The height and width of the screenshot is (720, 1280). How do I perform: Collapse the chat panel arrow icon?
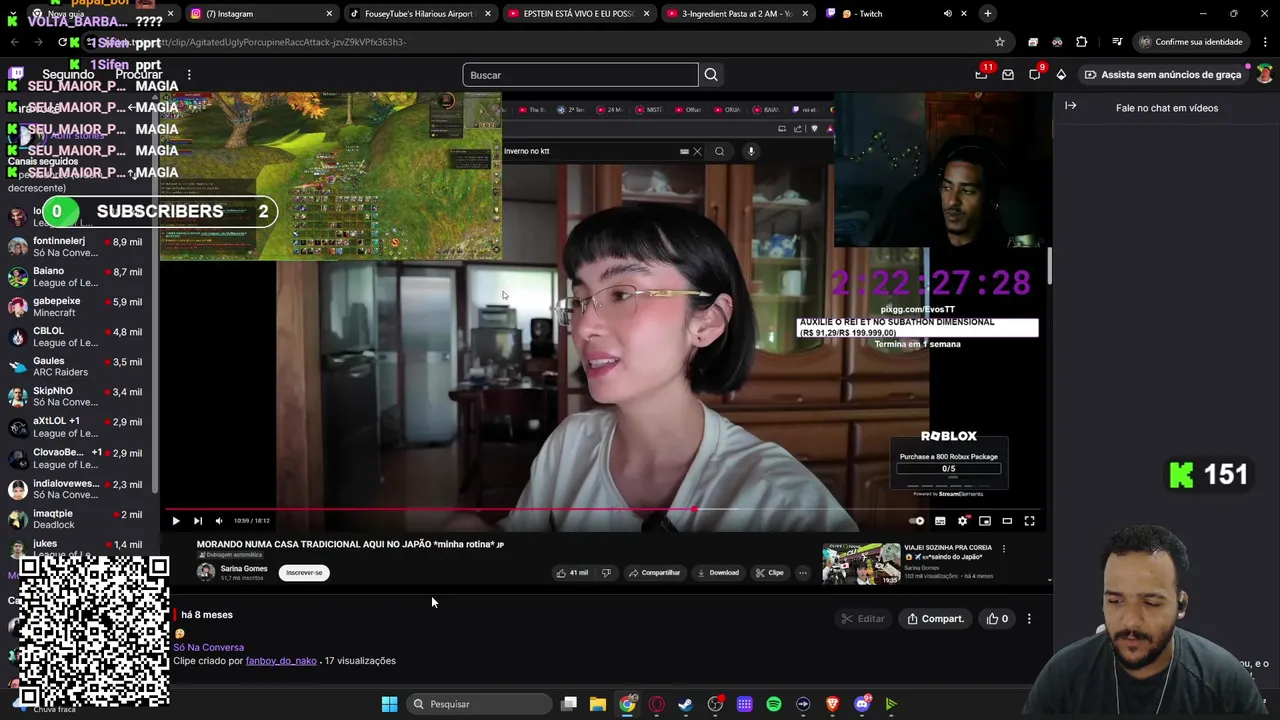tap(1071, 106)
